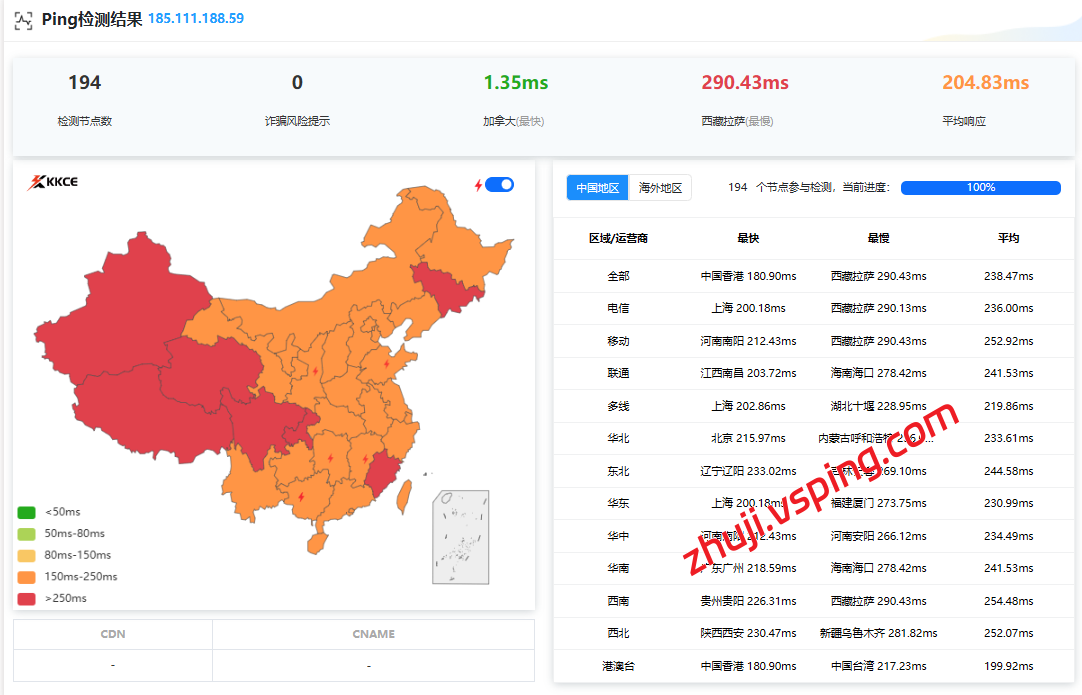The height and width of the screenshot is (695, 1082).
Task: Click the red lightning icon beside the switch
Action: click(x=478, y=185)
